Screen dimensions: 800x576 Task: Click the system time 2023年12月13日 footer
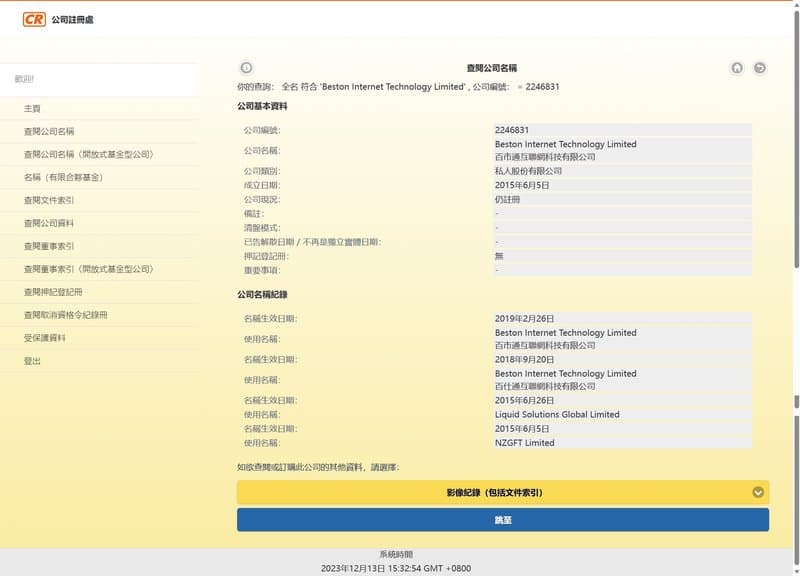coord(396,568)
